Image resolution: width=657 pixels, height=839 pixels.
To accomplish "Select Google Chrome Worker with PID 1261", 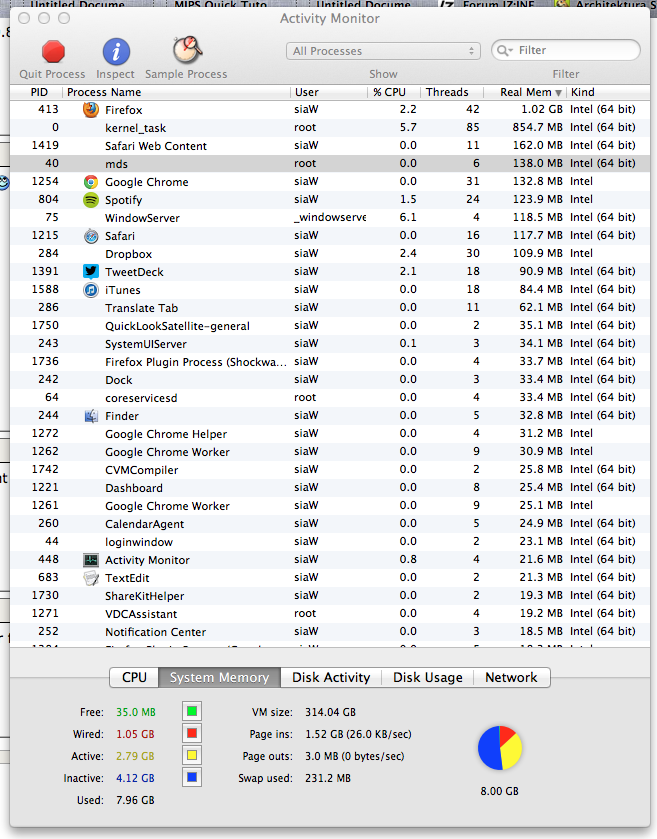I will pos(330,506).
